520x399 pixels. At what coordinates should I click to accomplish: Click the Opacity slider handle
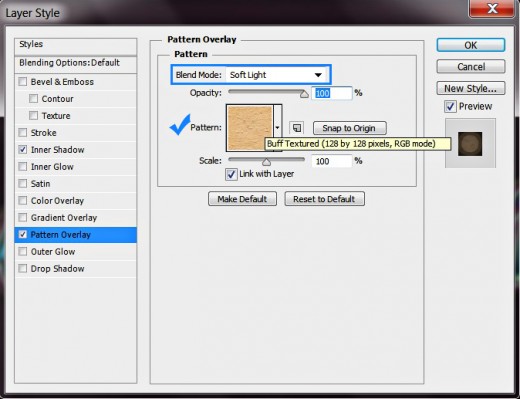click(x=304, y=94)
